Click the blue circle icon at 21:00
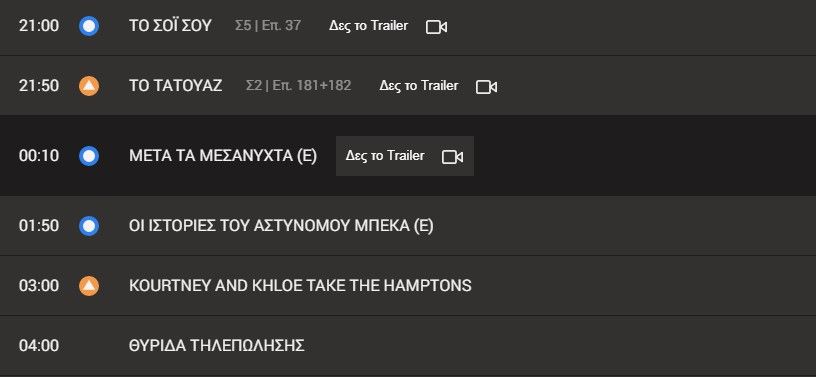The width and height of the screenshot is (816, 377). (89, 26)
